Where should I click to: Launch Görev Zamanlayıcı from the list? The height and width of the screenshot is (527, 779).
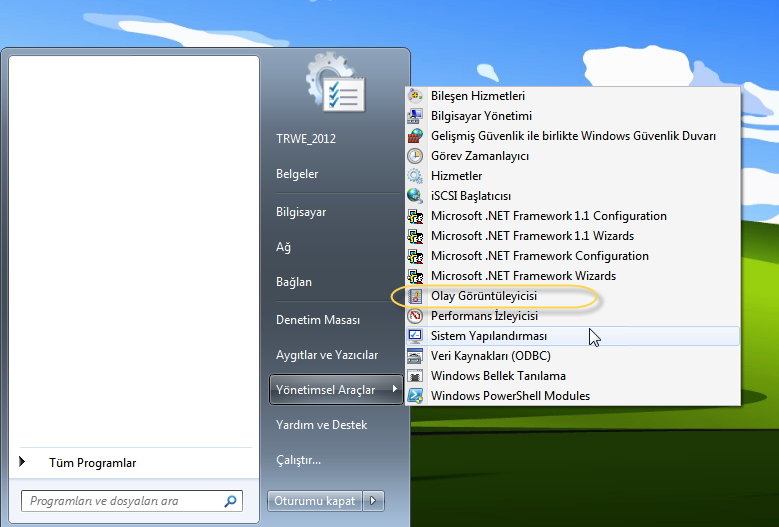[x=573, y=156]
